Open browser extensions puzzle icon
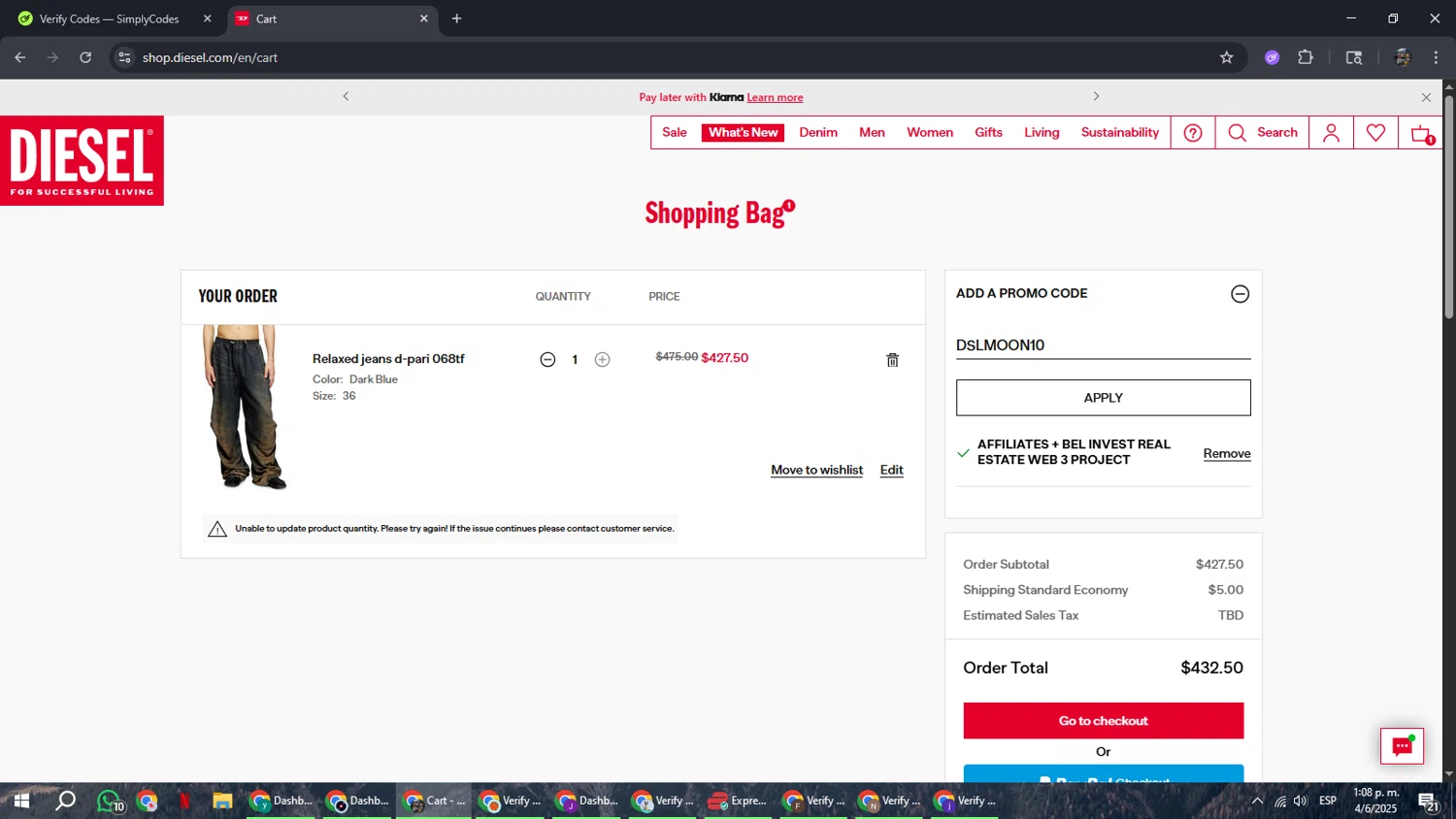The width and height of the screenshot is (1456, 819). point(1306,57)
